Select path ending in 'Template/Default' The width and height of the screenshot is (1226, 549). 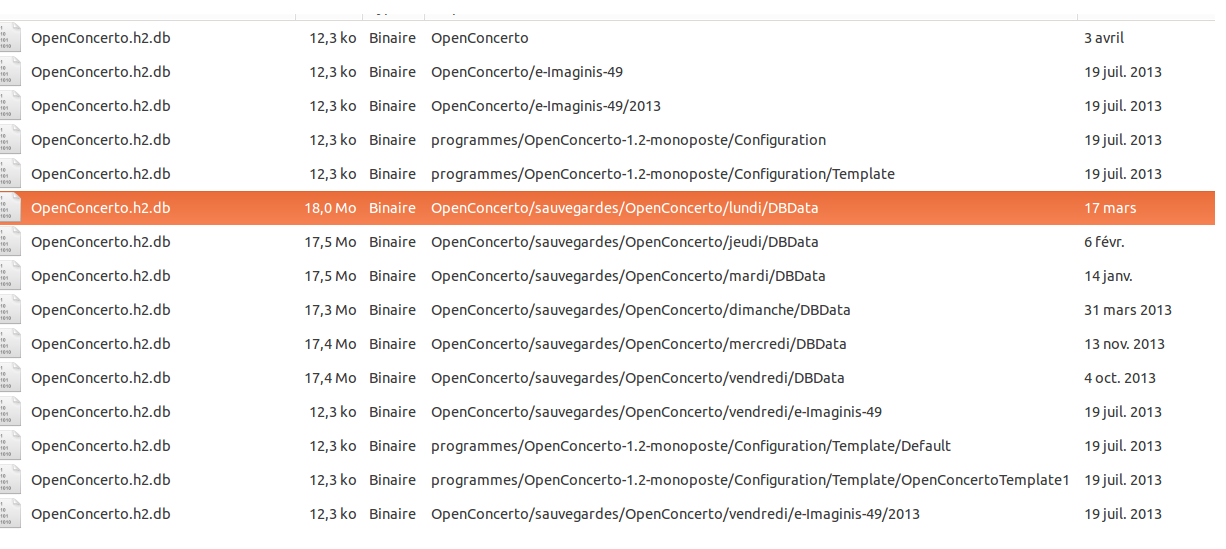(x=691, y=446)
